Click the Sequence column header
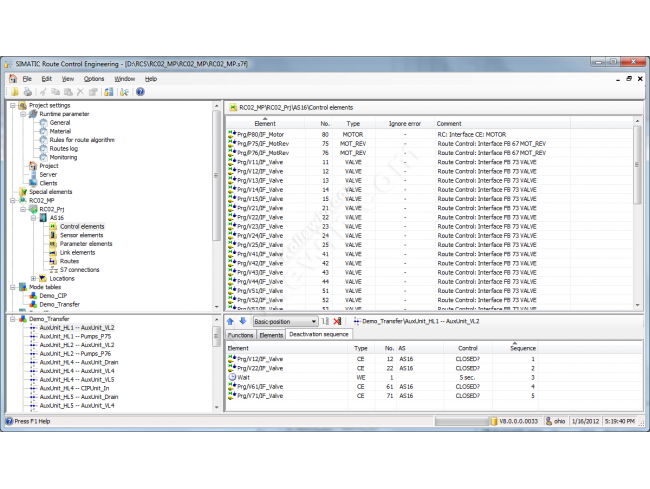650x489 pixels. [523, 348]
